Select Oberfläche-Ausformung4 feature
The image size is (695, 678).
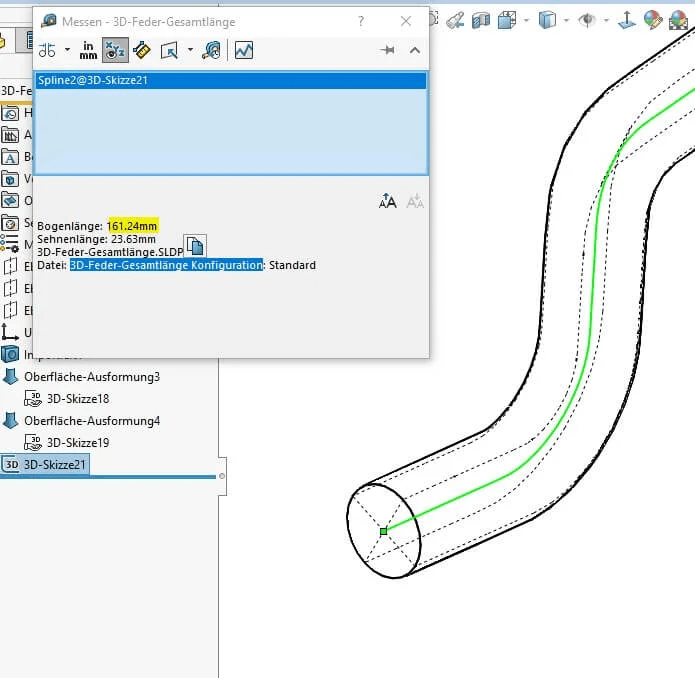[91, 421]
